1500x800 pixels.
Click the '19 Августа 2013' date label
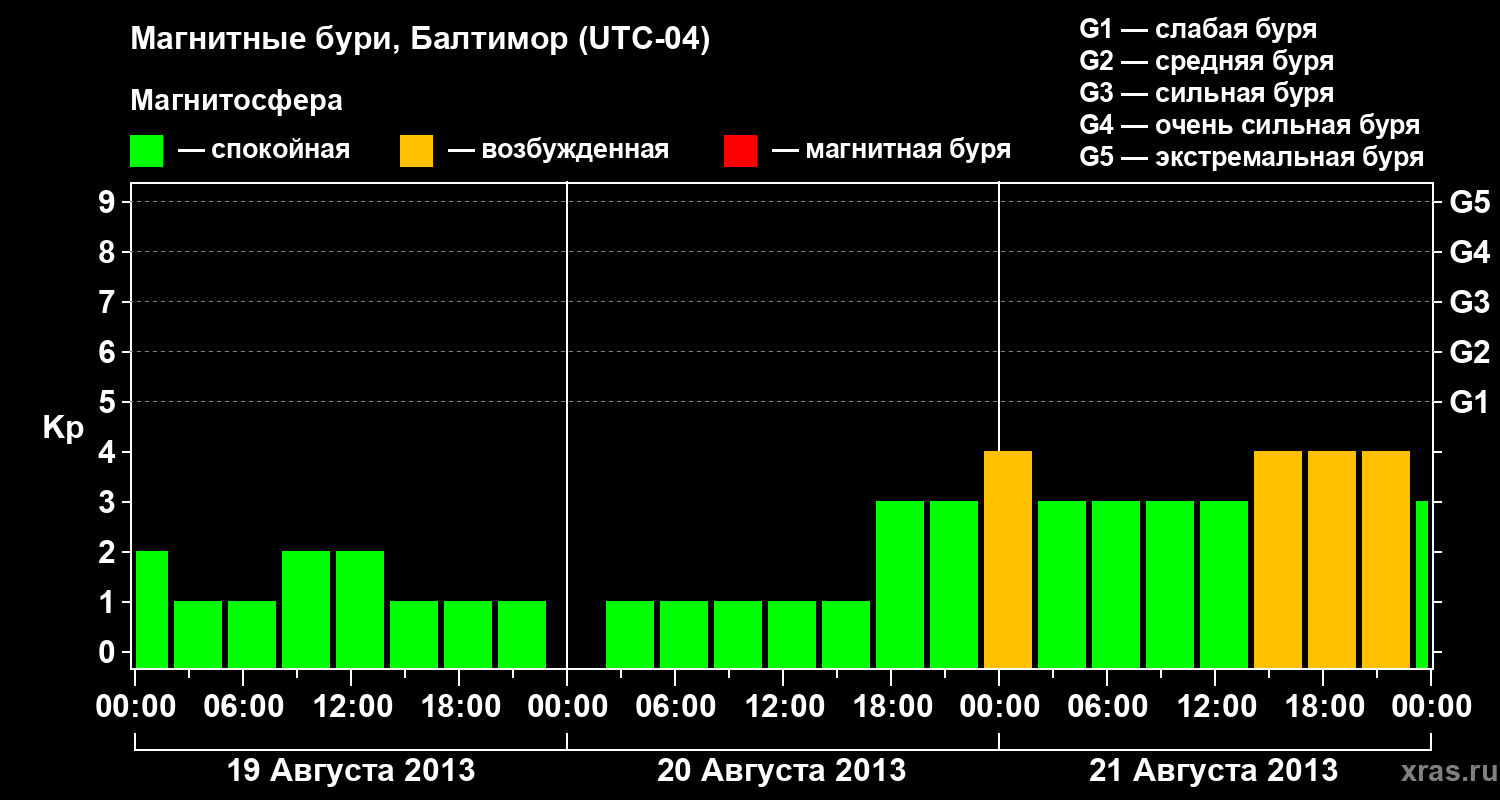tap(351, 771)
